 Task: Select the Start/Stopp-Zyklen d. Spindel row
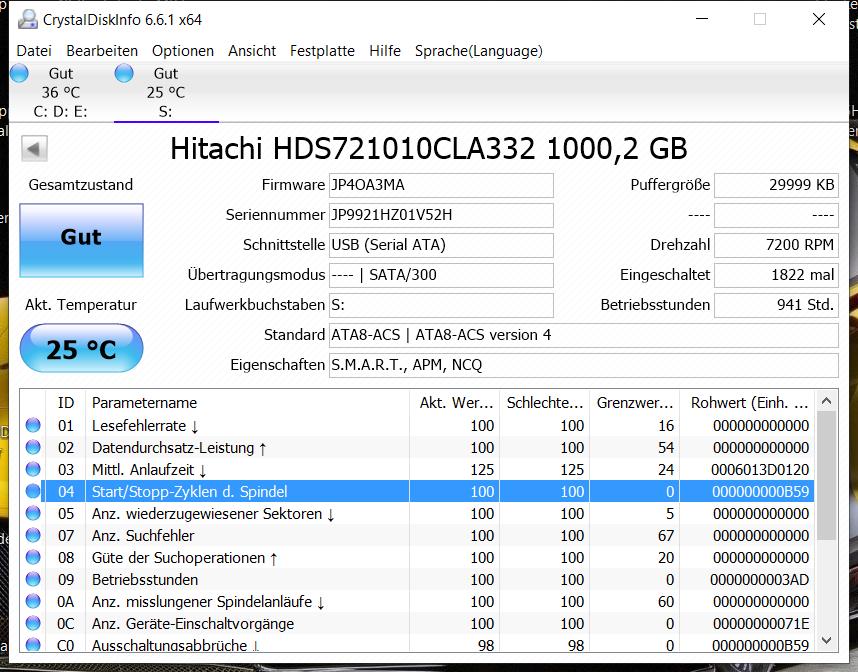coord(429,491)
